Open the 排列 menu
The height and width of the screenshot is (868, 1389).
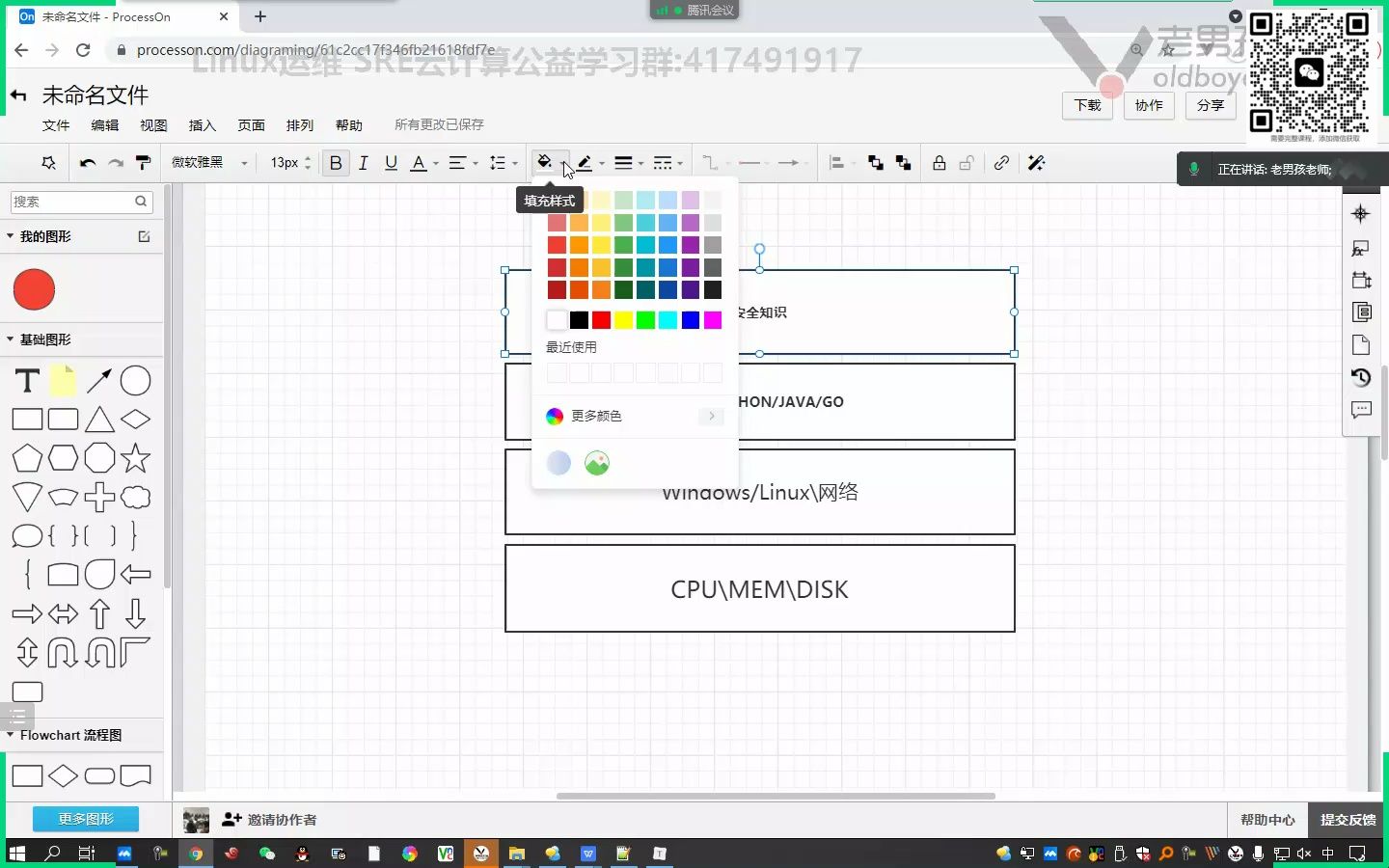[300, 125]
